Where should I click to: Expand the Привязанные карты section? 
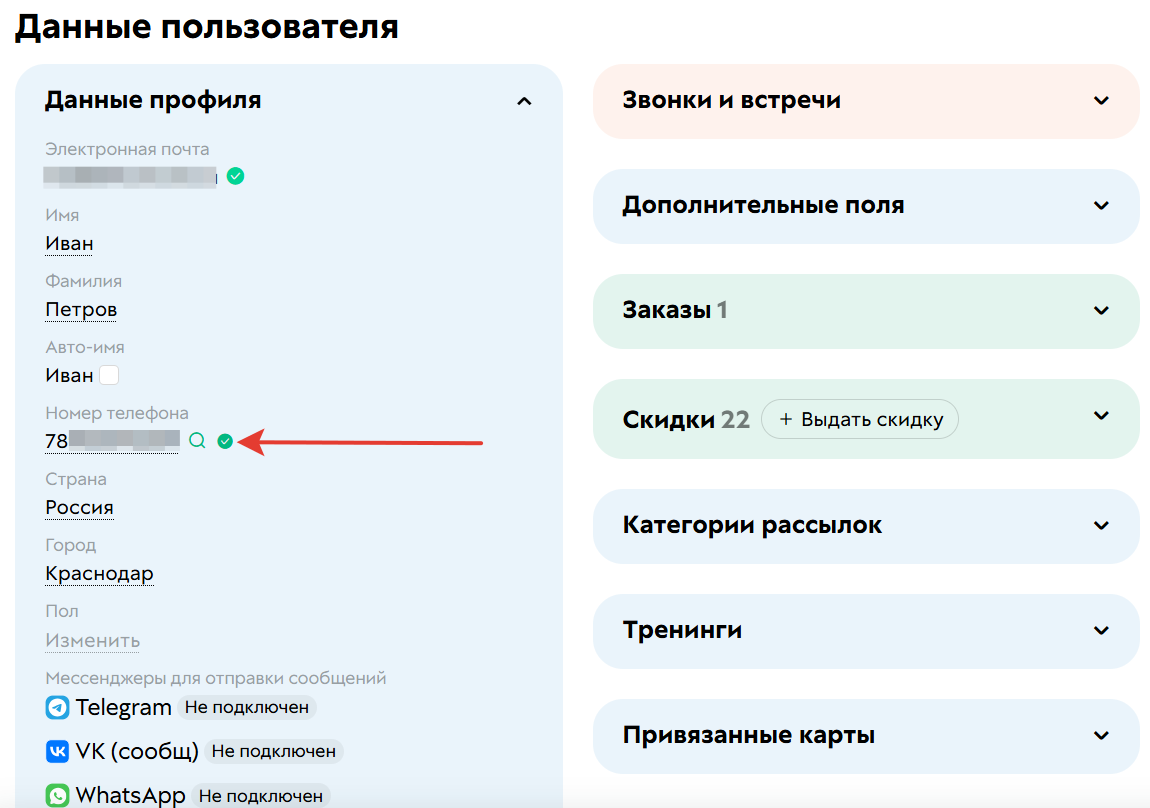tap(1101, 736)
